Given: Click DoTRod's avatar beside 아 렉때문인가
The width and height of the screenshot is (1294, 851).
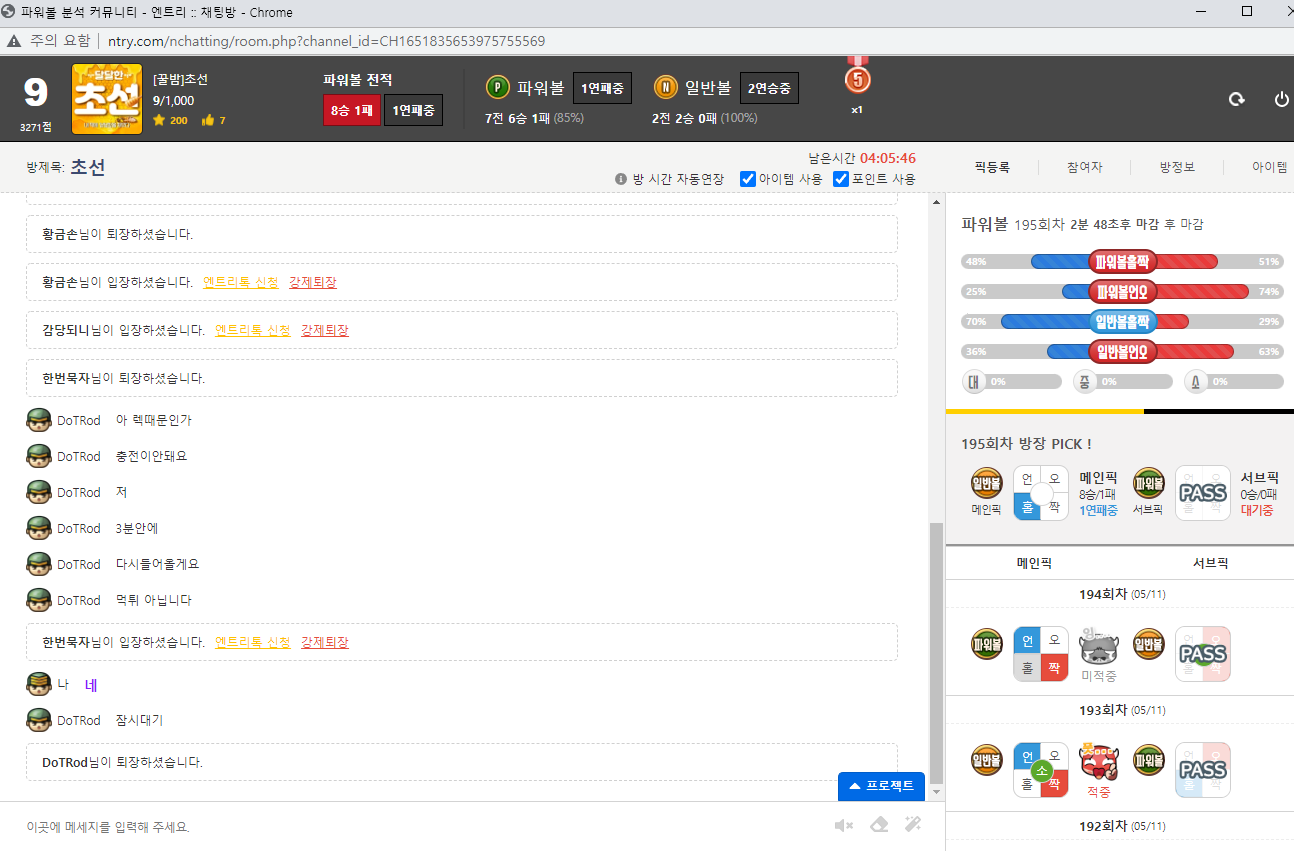Looking at the screenshot, I should click(39, 420).
